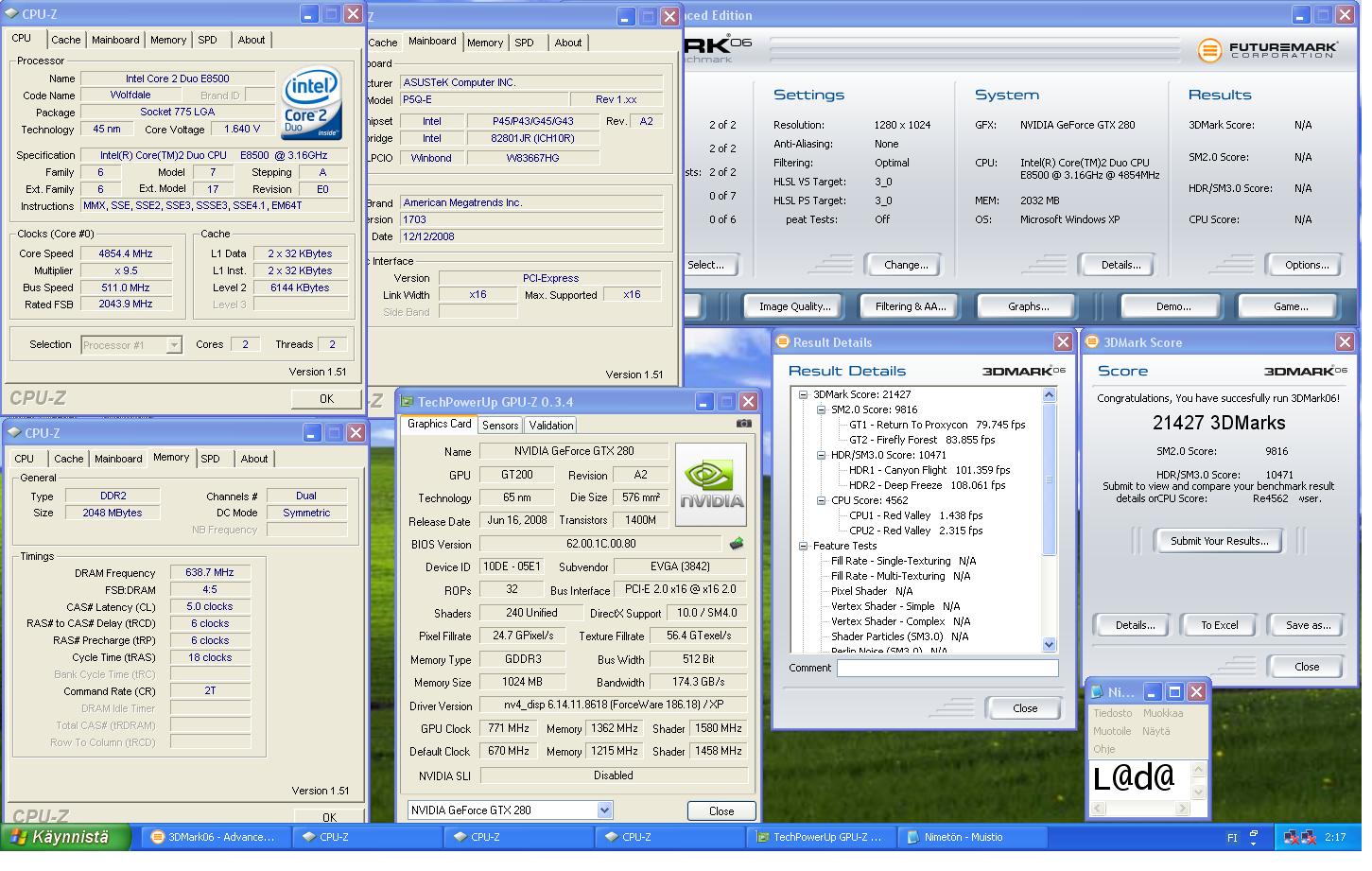The image size is (1372, 871).
Task: Open Graphs... in 3DMark06
Action: [1029, 306]
